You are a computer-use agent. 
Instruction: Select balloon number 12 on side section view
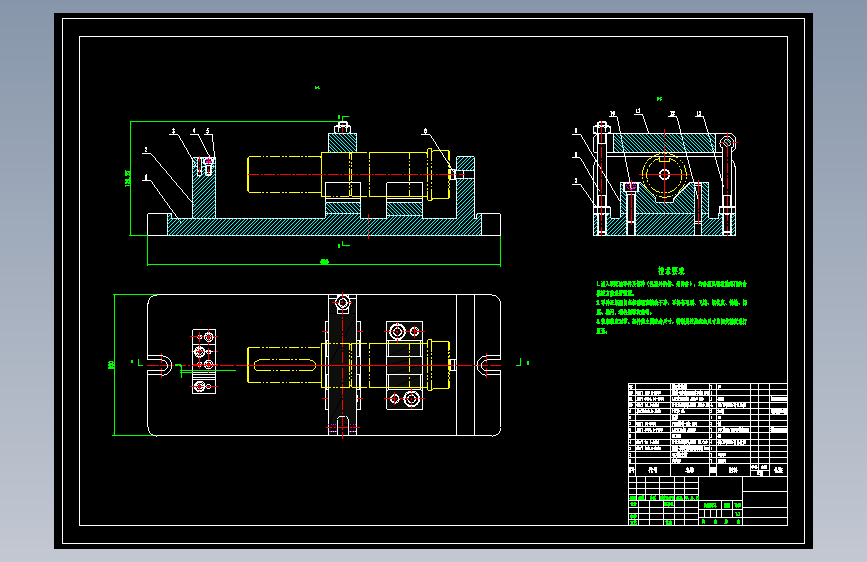(672, 114)
